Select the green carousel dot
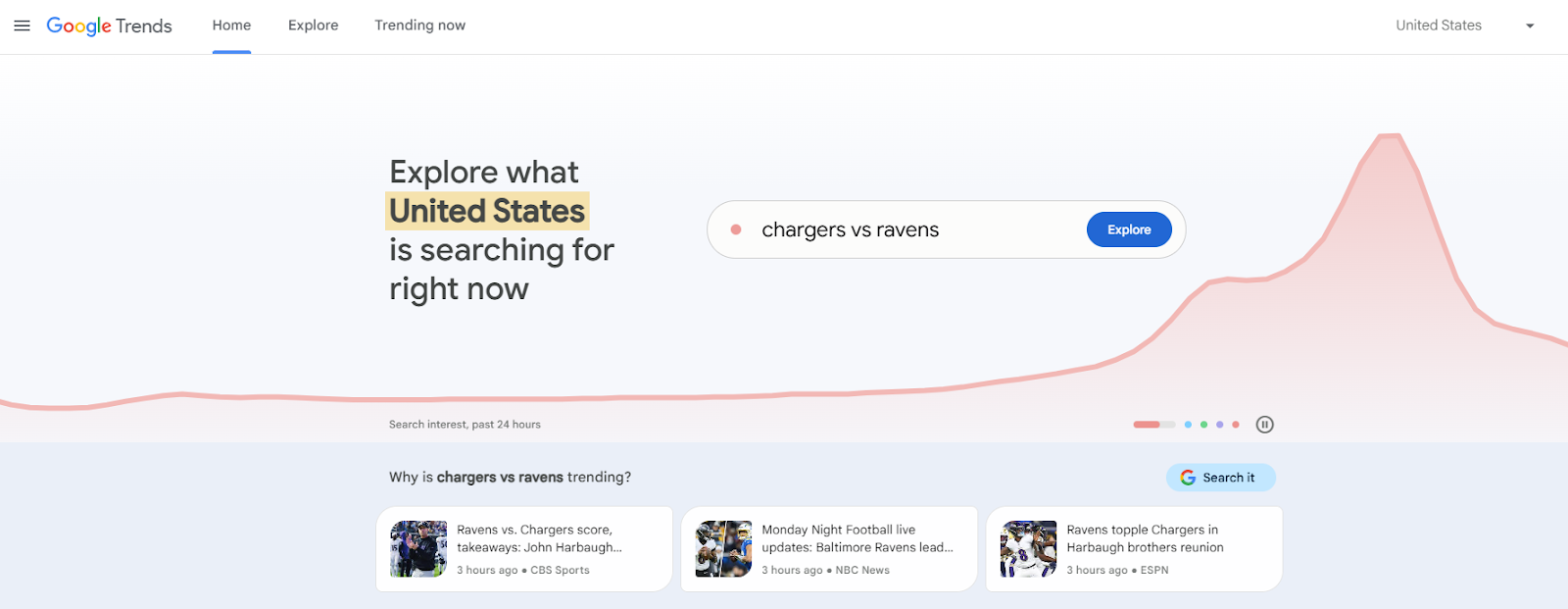Image resolution: width=1568 pixels, height=609 pixels. pyautogui.click(x=1203, y=424)
